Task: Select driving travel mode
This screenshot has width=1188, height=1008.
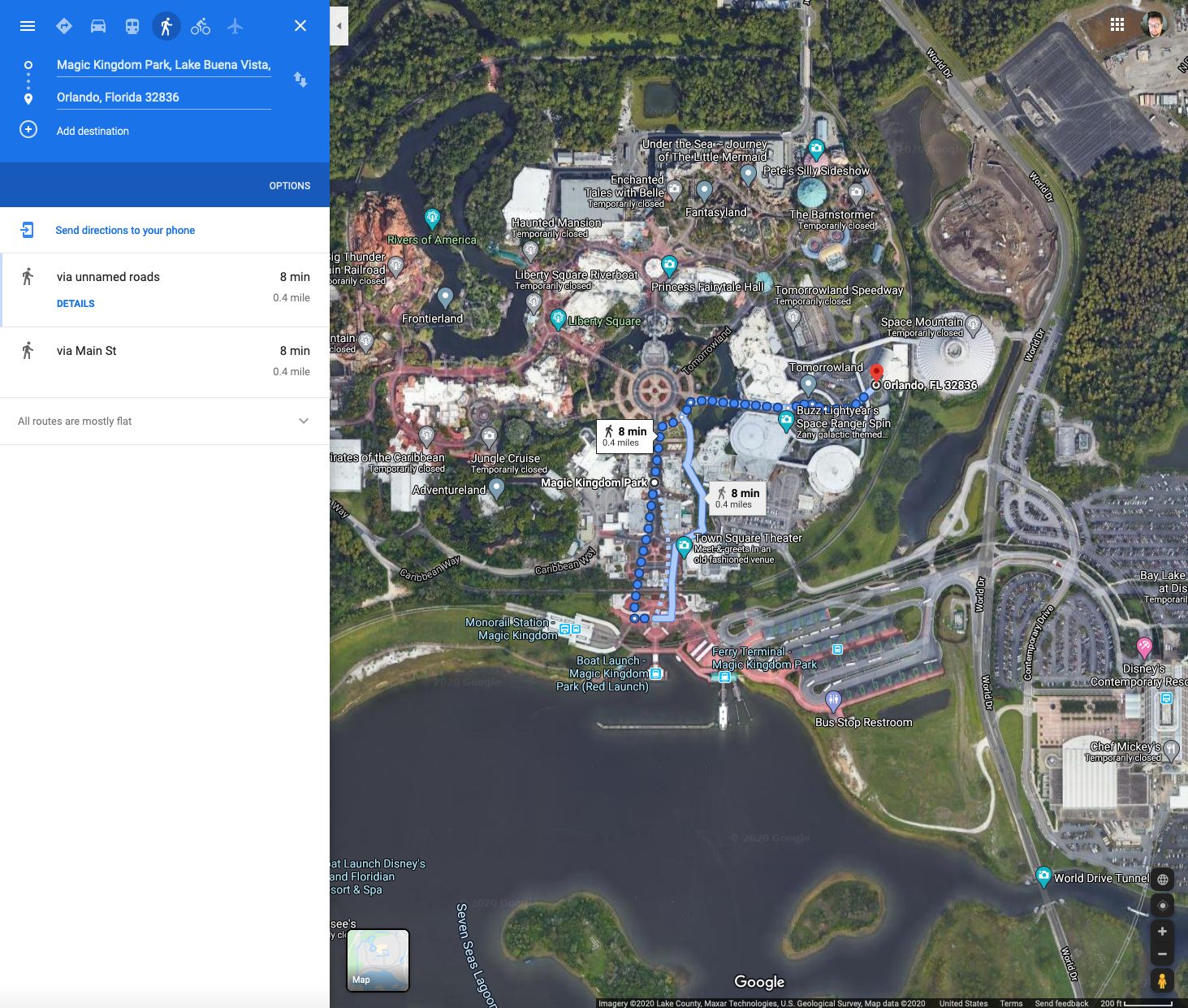Action: pyautogui.click(x=98, y=26)
